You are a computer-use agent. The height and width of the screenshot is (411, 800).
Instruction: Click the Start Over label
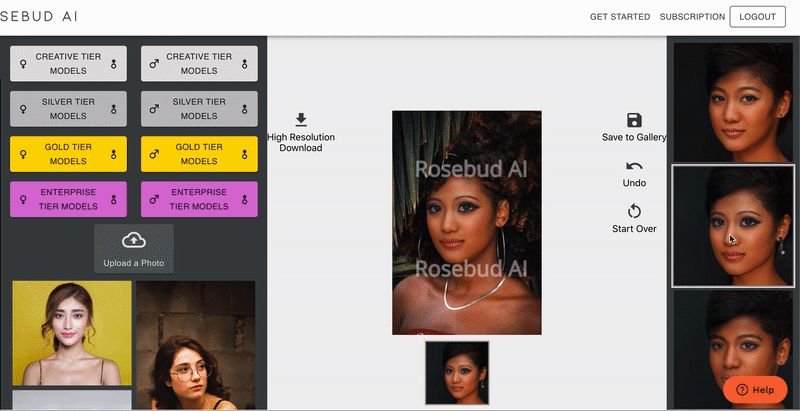(634, 229)
